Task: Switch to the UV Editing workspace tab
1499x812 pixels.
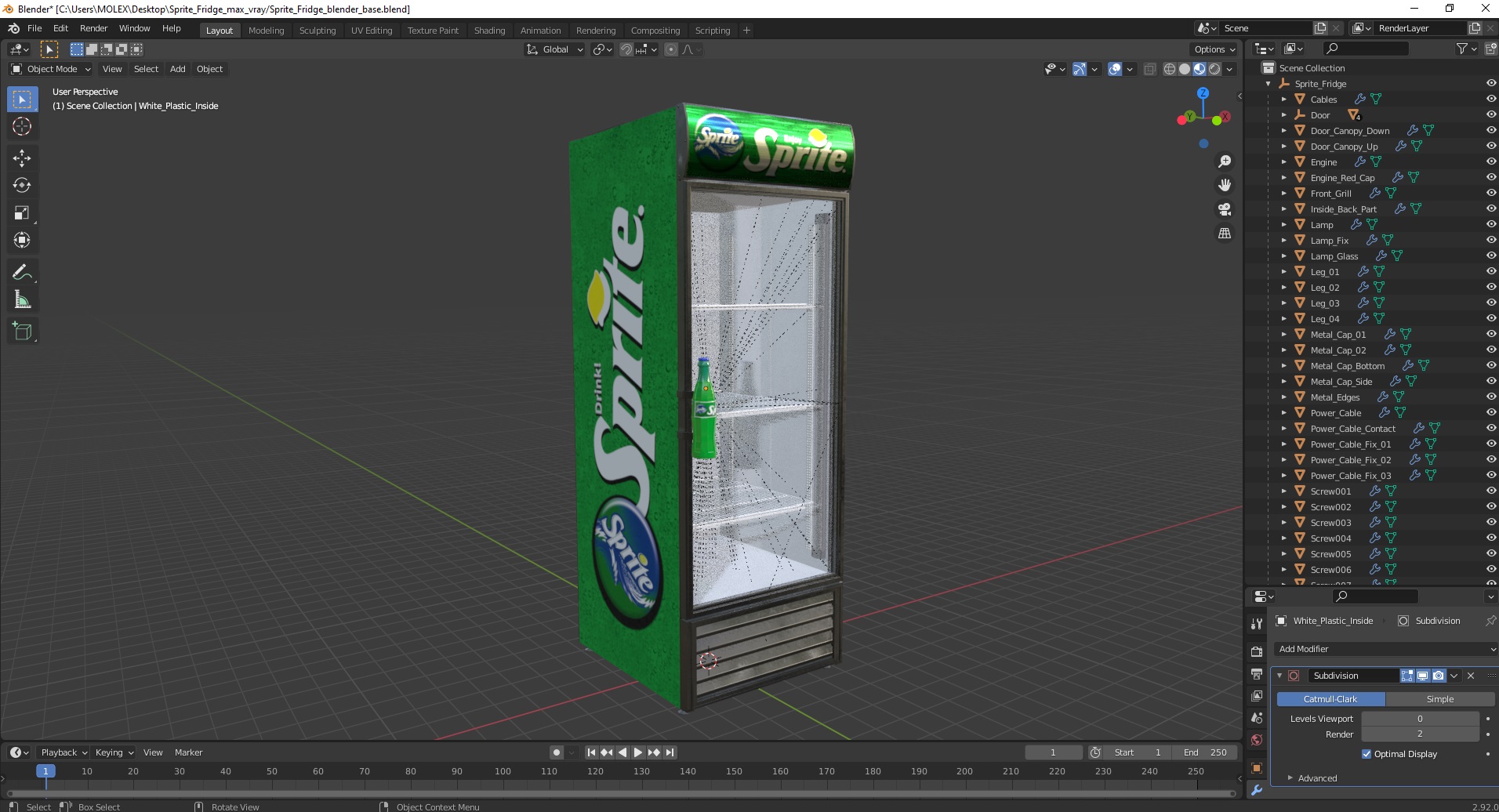Action: point(371,31)
